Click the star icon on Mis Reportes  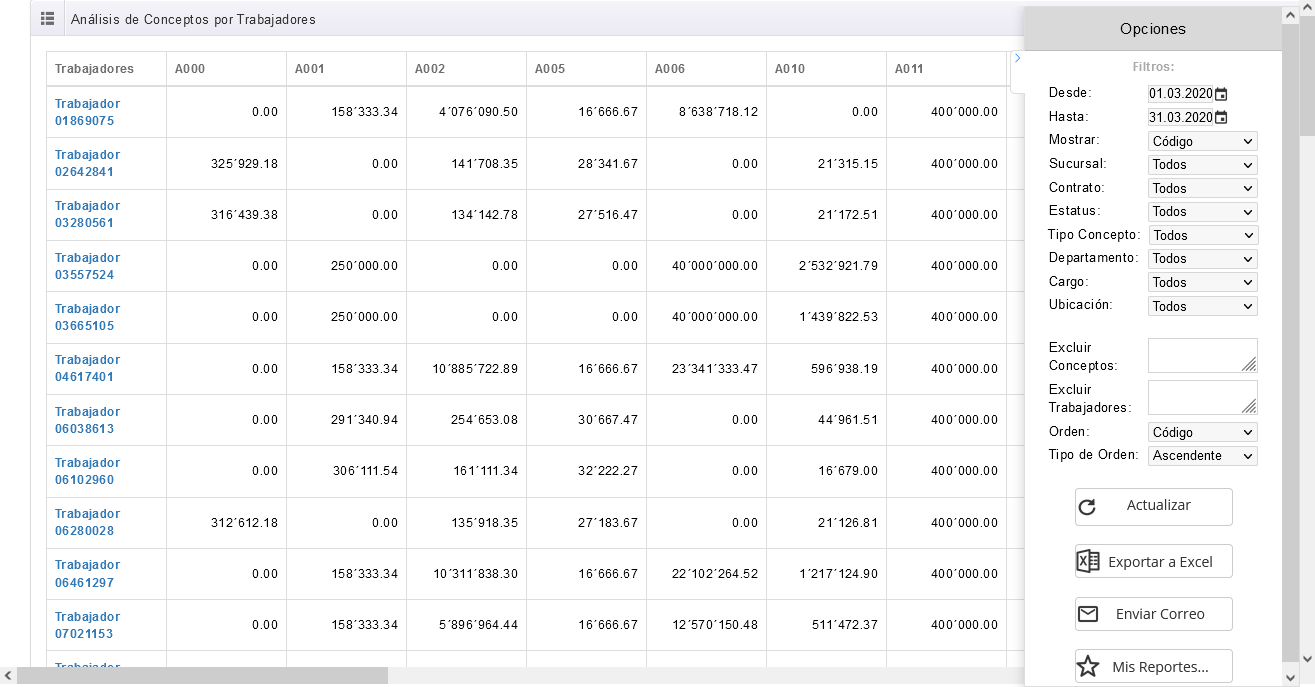[1088, 667]
